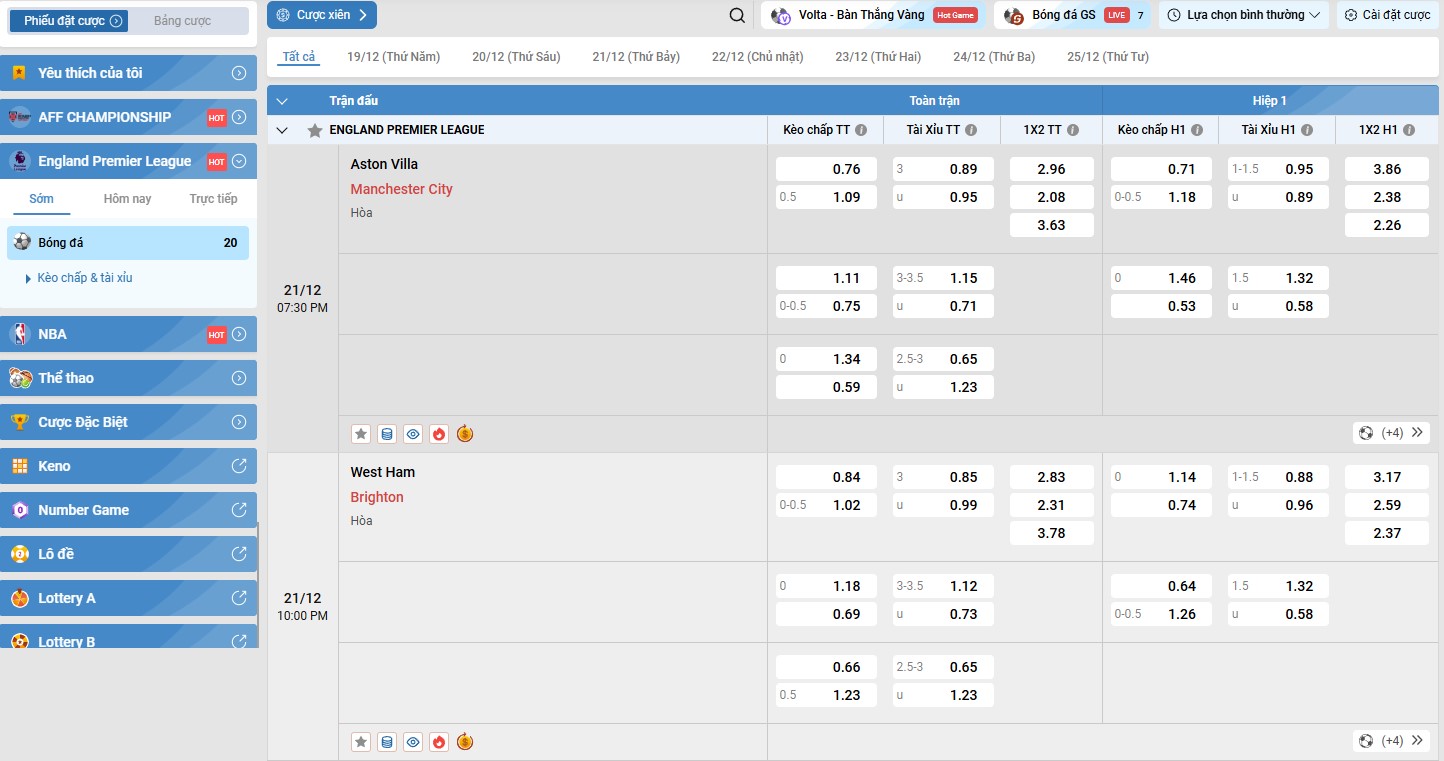Favorite the West Ham match with star
The height and width of the screenshot is (761, 1444).
click(x=361, y=742)
